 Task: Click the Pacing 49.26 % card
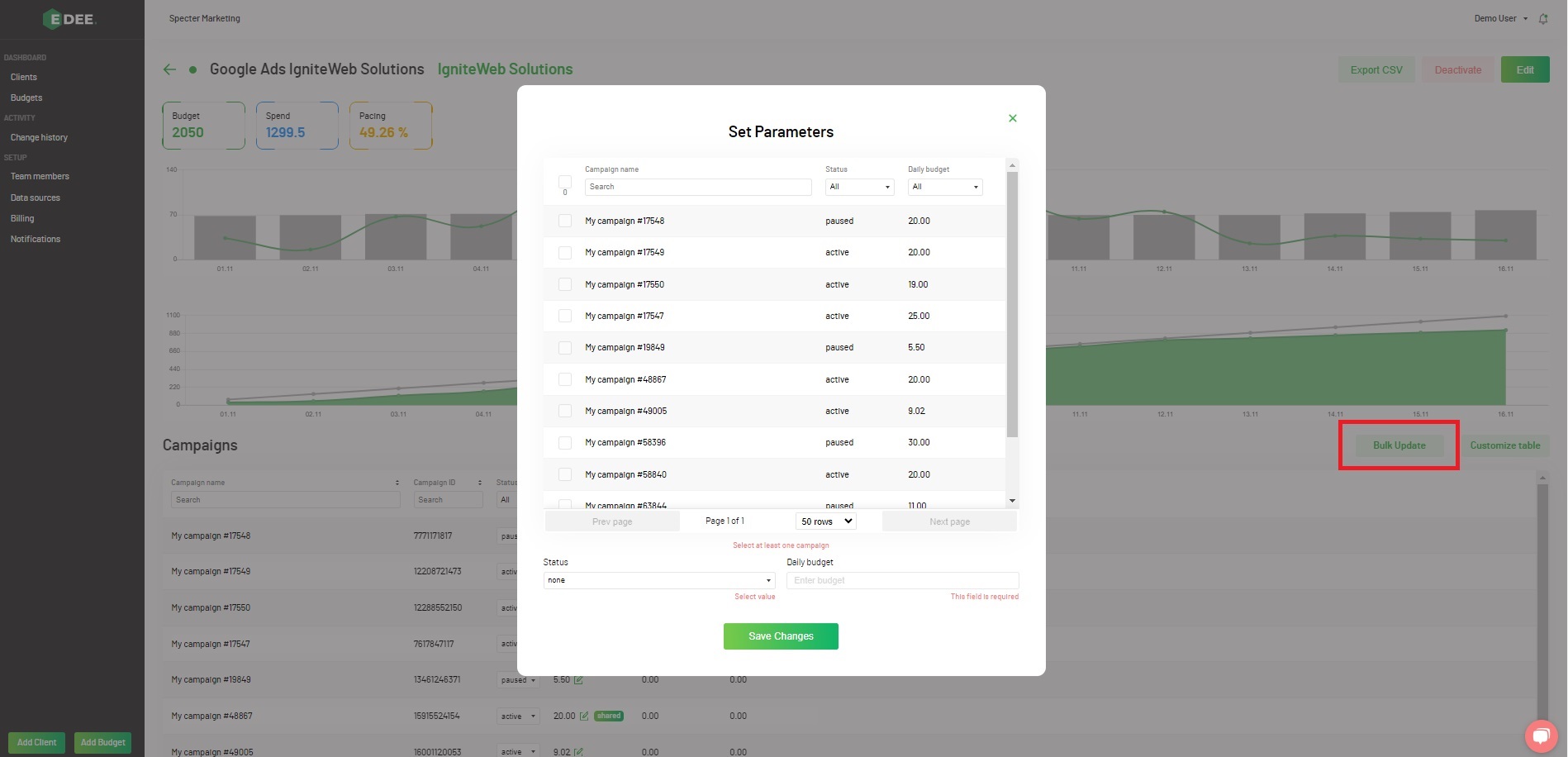[x=391, y=126]
